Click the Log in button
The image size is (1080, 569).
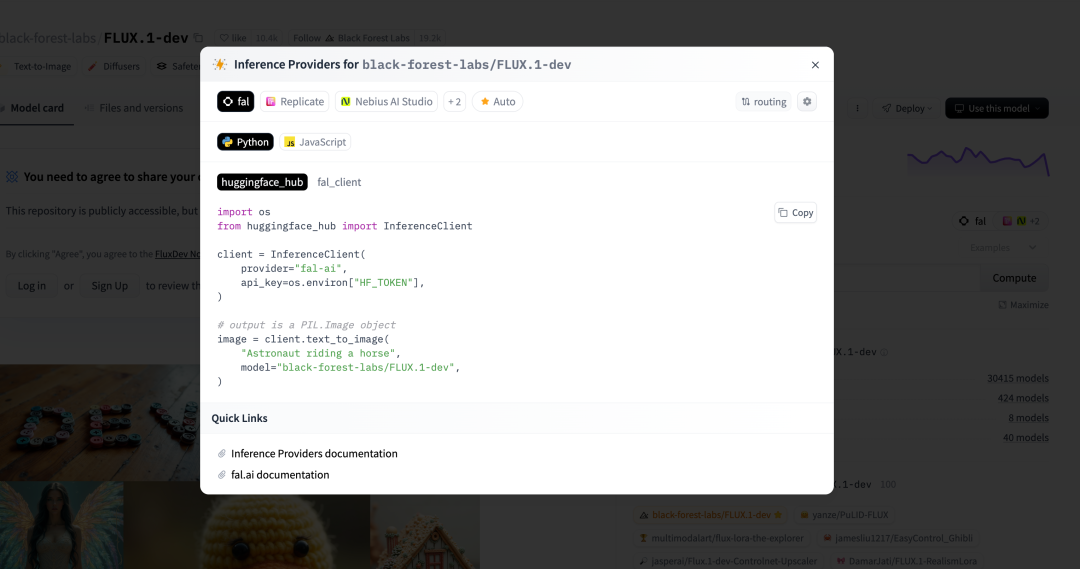32,285
